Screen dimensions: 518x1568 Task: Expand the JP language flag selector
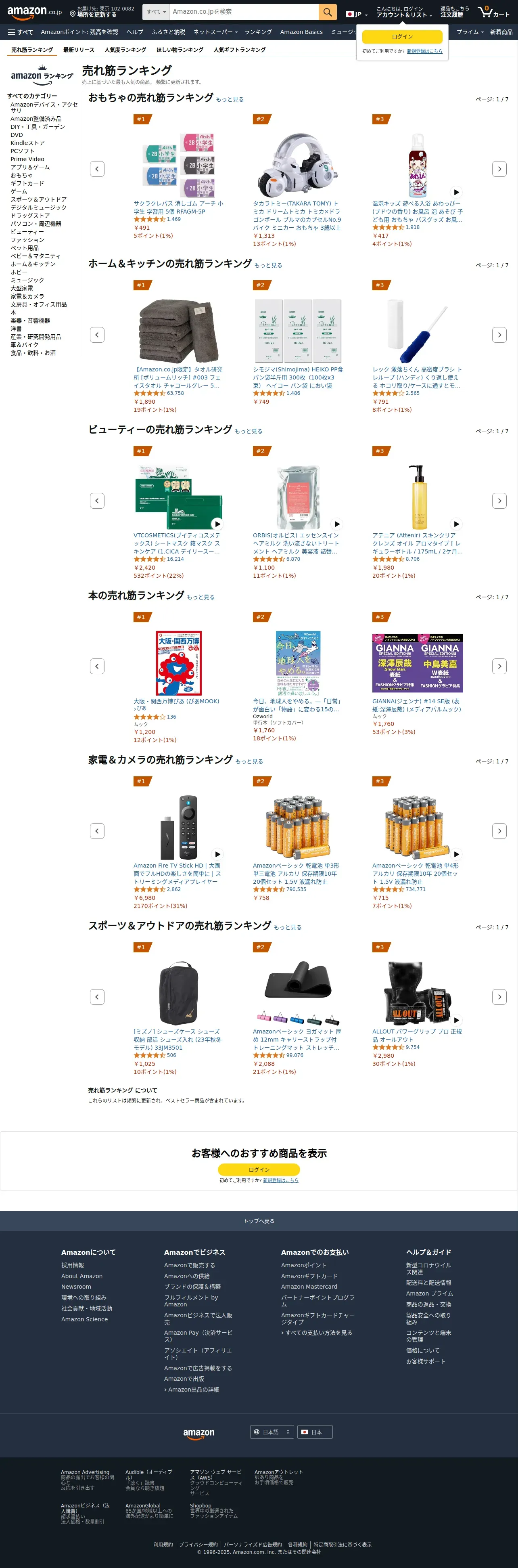click(357, 14)
